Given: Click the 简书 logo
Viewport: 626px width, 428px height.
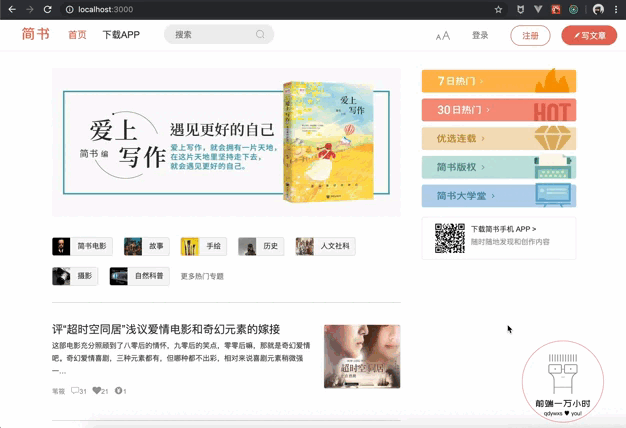Looking at the screenshot, I should 36,34.
